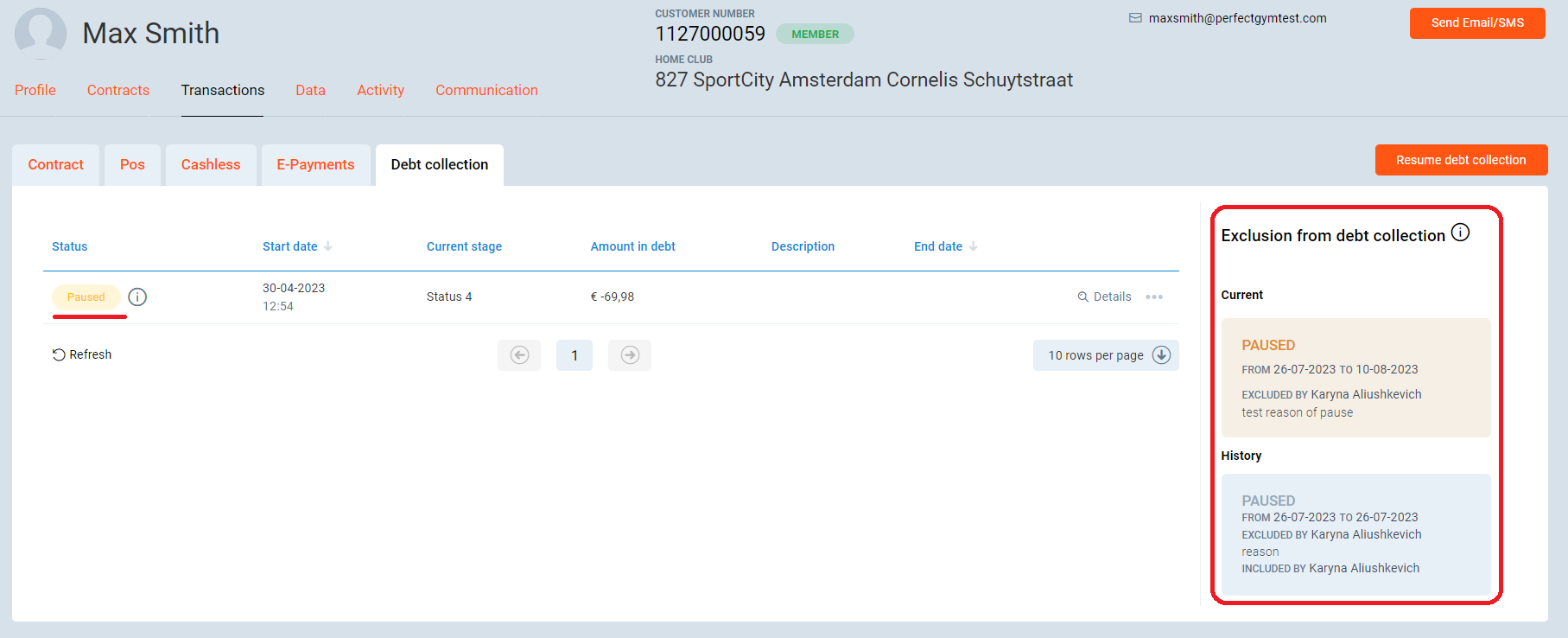
Task: Open the E-Payments sub-tab
Action: 315,164
